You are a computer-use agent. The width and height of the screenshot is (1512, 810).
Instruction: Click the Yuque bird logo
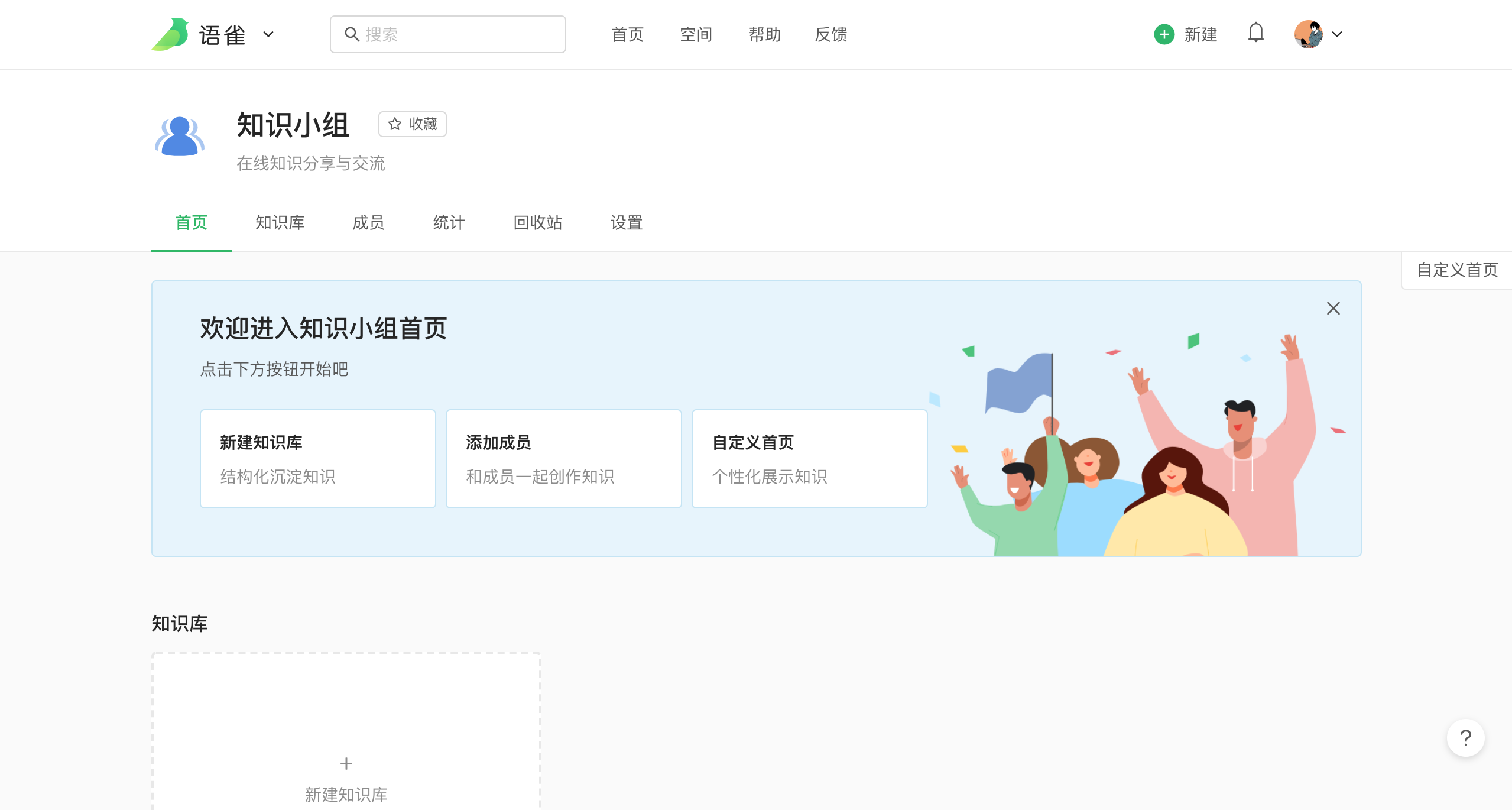click(x=170, y=34)
